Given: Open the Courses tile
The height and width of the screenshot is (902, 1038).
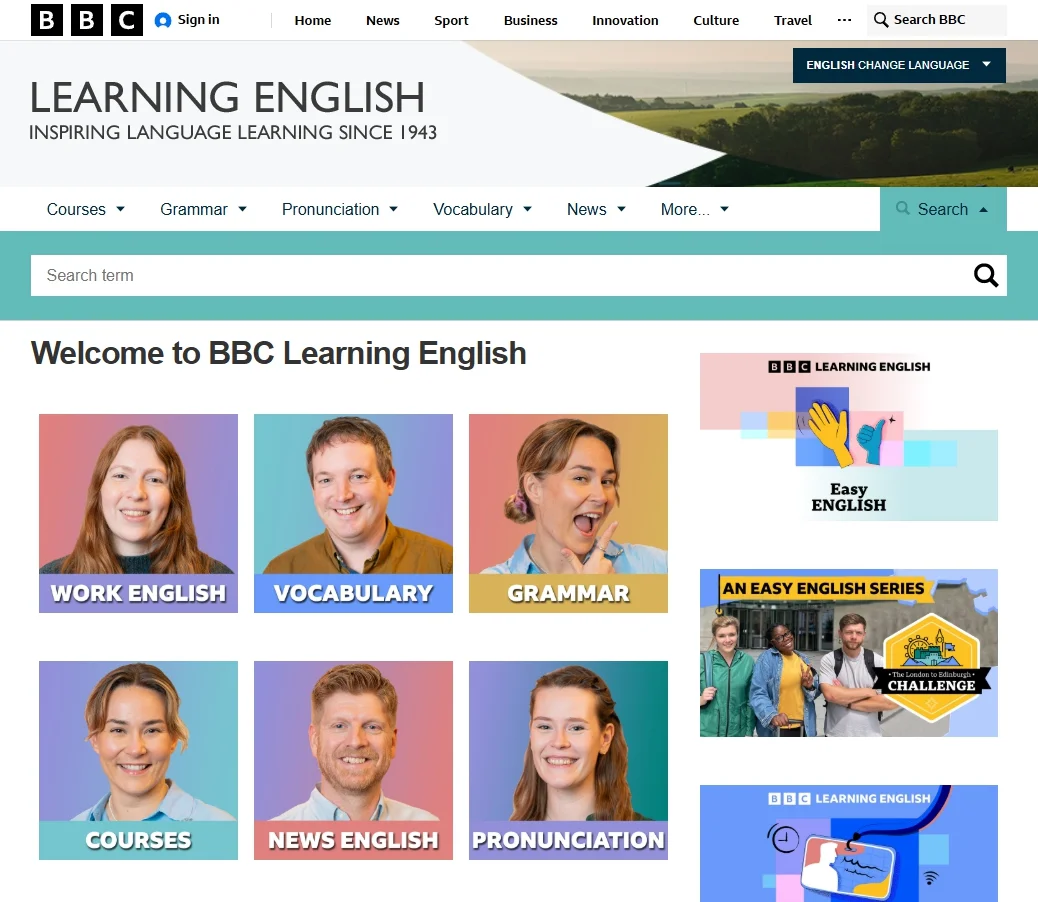Looking at the screenshot, I should 138,760.
